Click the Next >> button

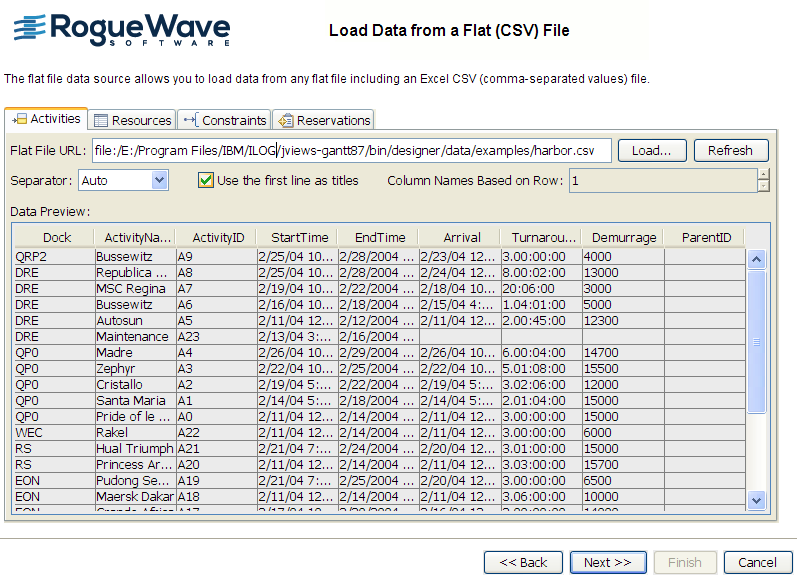[x=607, y=562]
